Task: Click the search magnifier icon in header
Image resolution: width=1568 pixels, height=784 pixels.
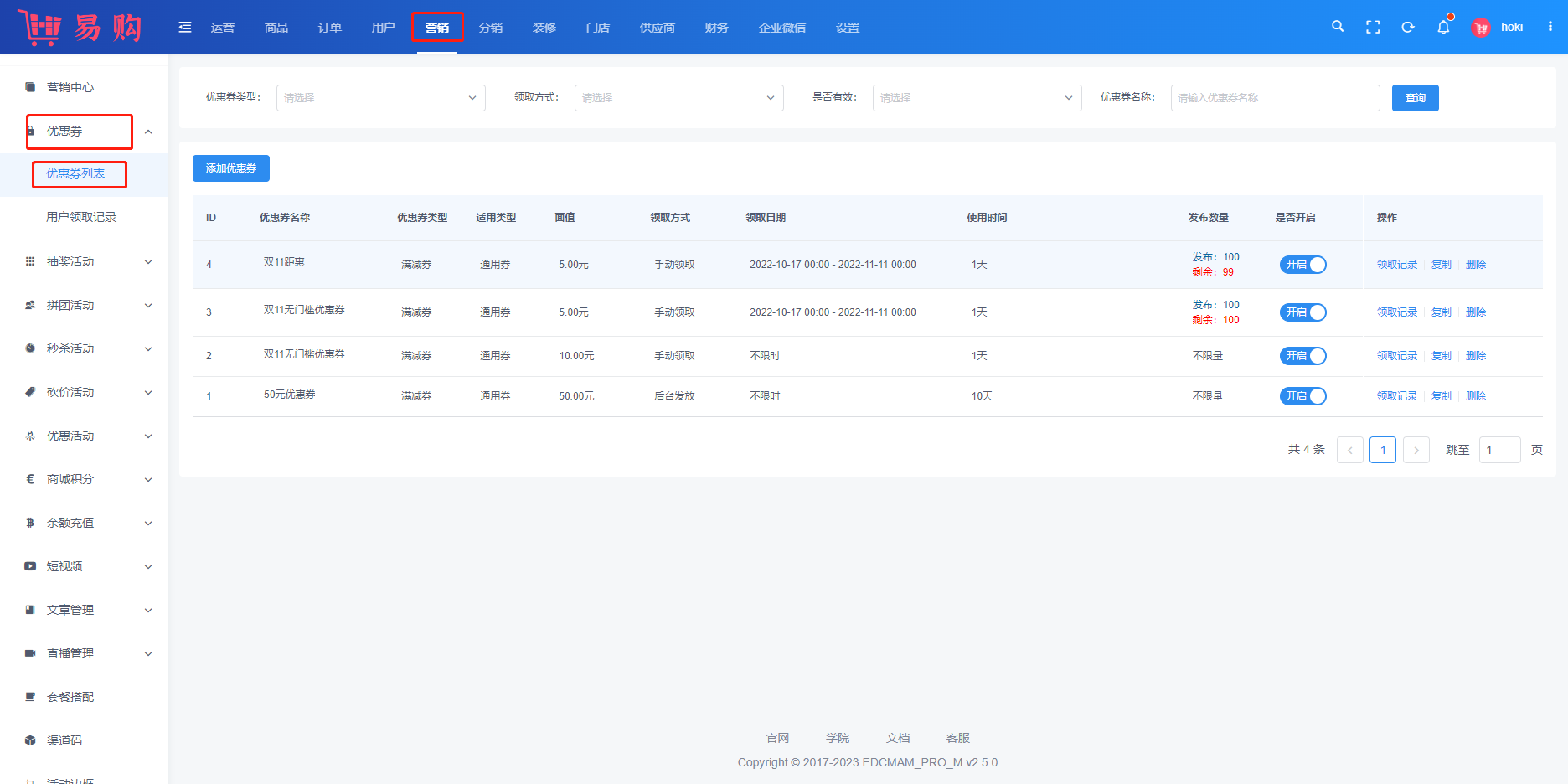Action: point(1338,27)
